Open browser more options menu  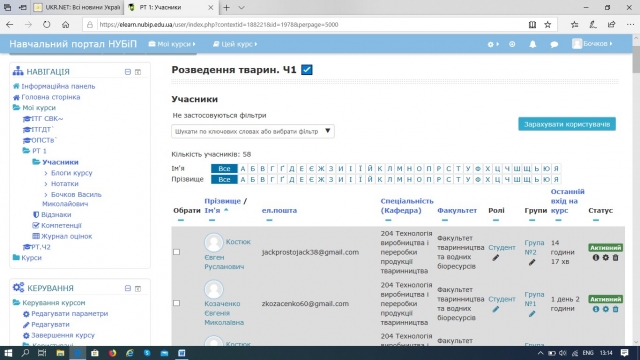click(630, 24)
